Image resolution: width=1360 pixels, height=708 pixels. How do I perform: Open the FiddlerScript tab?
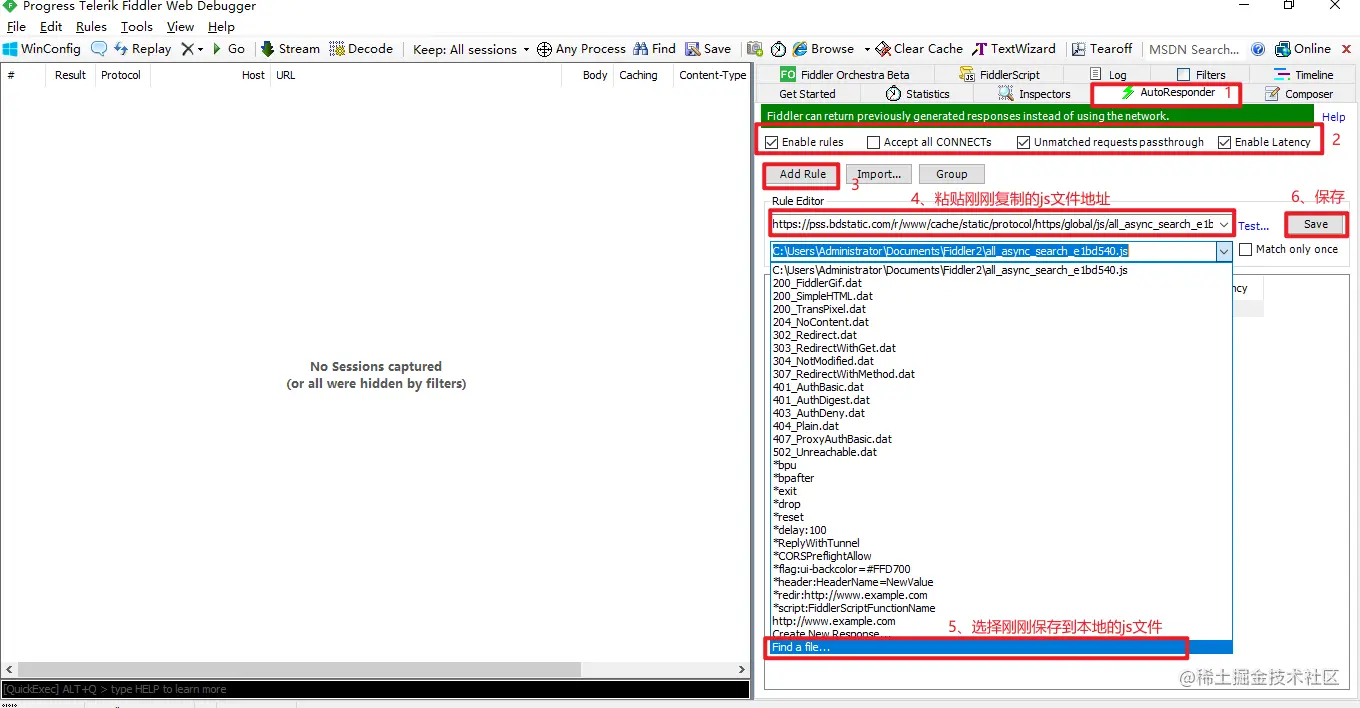999,74
